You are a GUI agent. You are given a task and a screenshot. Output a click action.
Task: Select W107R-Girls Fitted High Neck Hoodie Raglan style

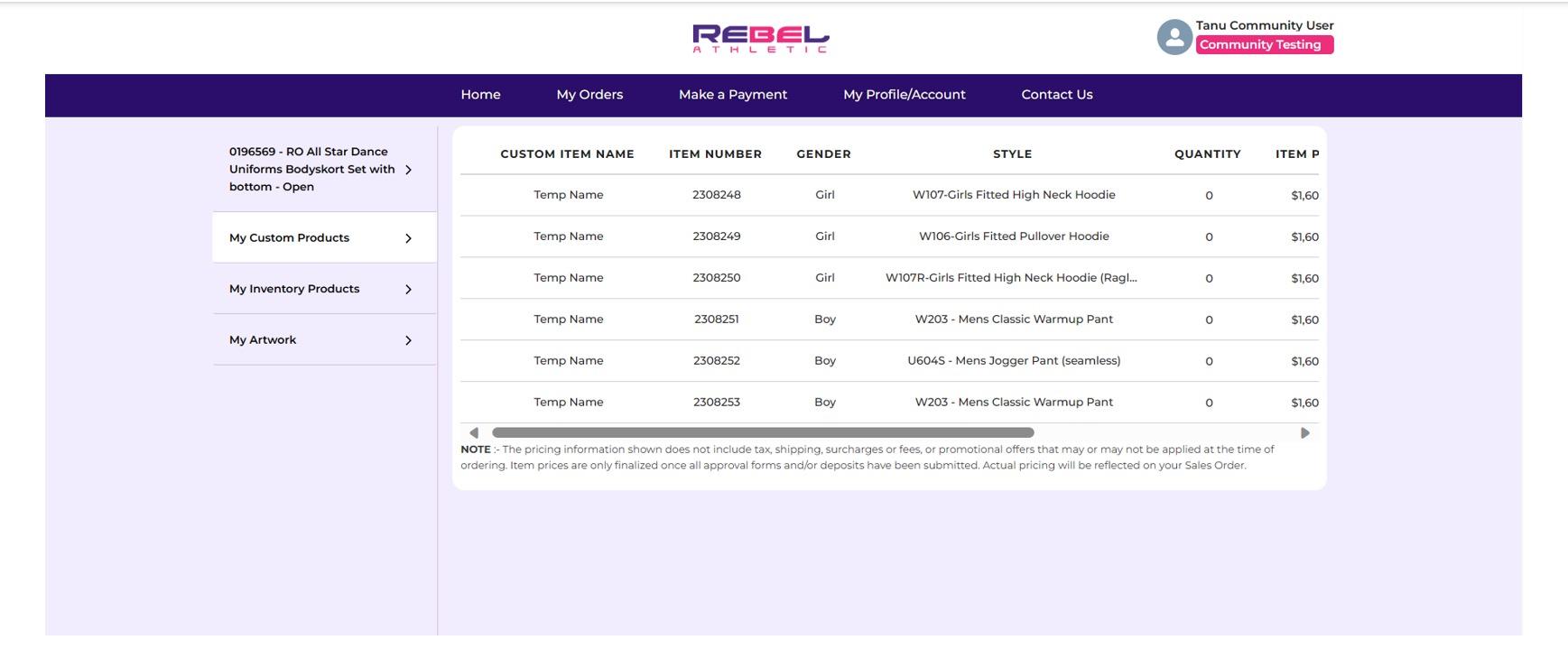pyautogui.click(x=1012, y=278)
